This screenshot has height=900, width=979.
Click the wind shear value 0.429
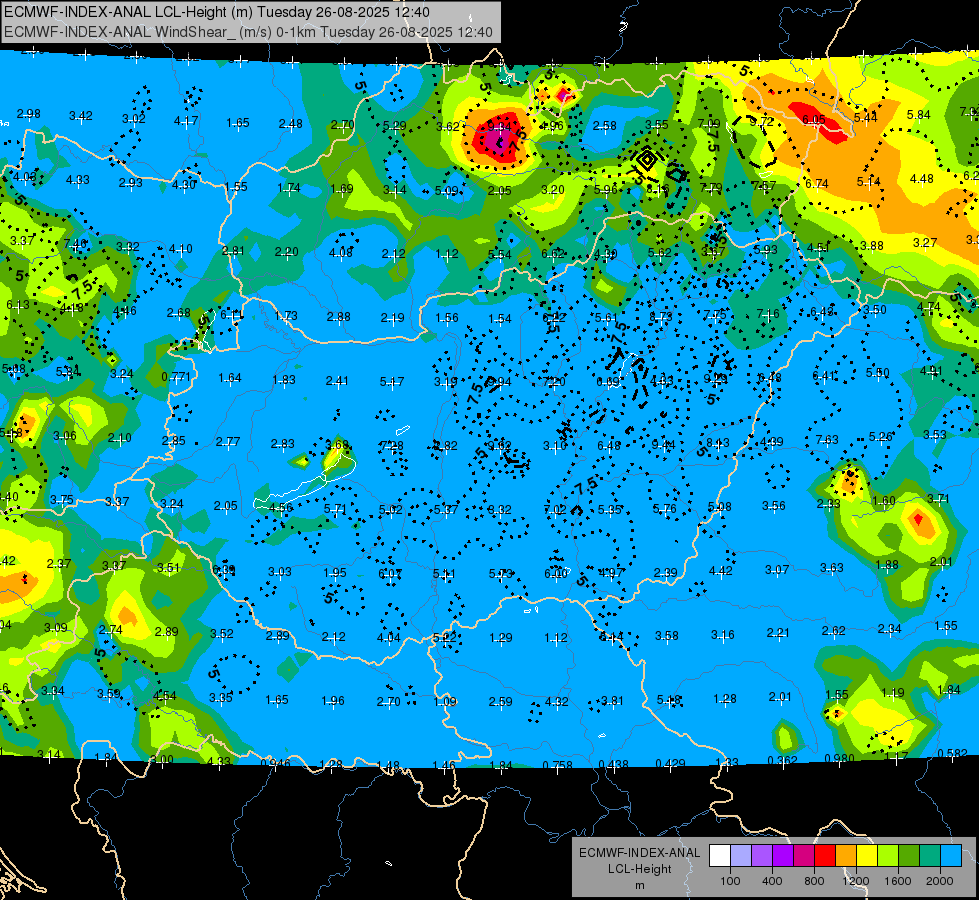pos(670,763)
